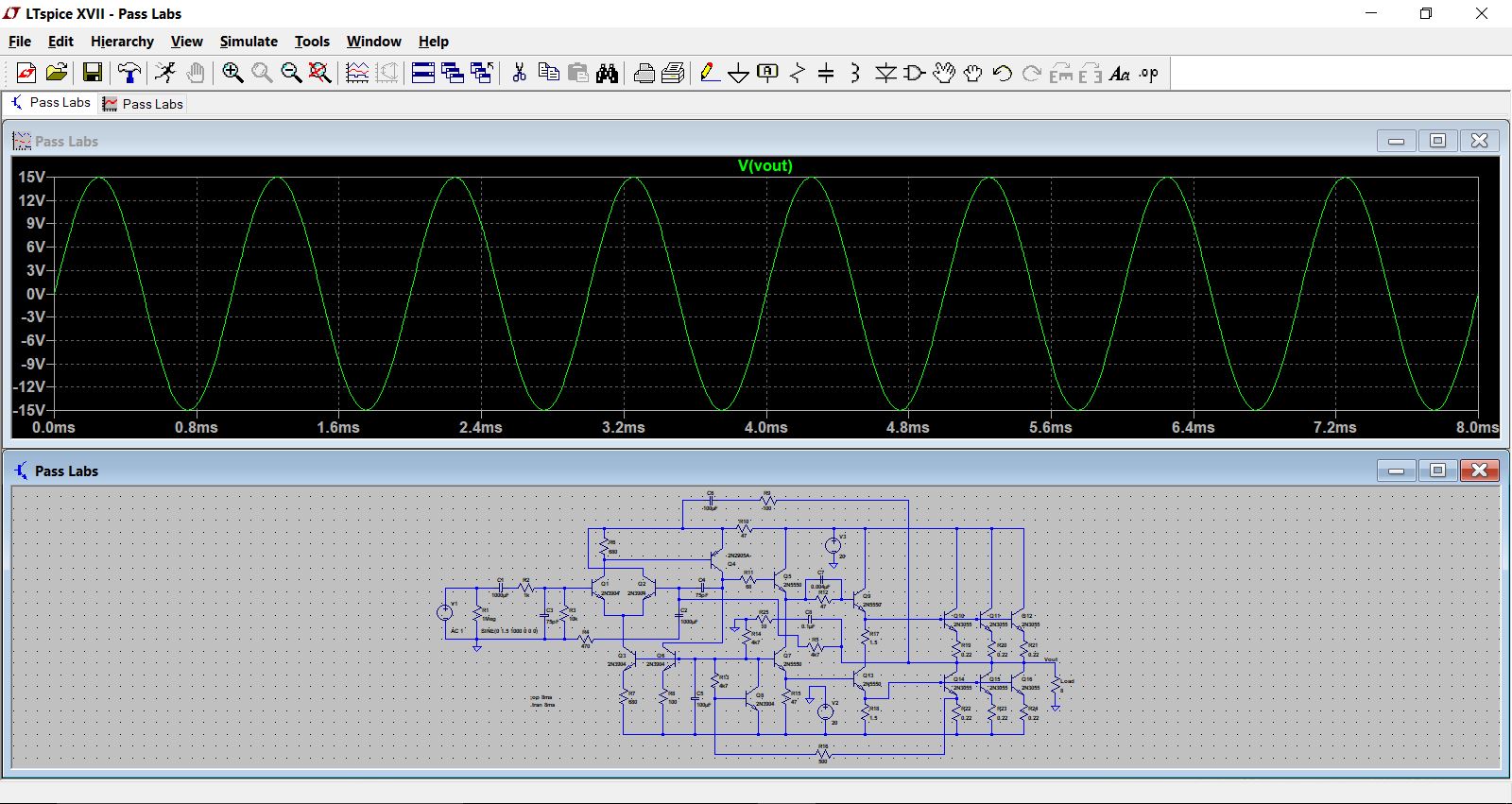Select the Copy tool icon
Screen dimensions: 1512x804
(548, 73)
